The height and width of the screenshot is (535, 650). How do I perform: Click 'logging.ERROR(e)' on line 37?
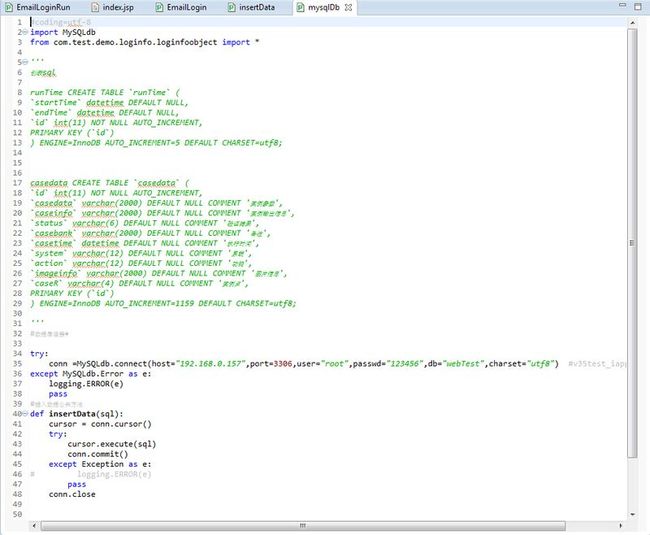click(x=86, y=384)
